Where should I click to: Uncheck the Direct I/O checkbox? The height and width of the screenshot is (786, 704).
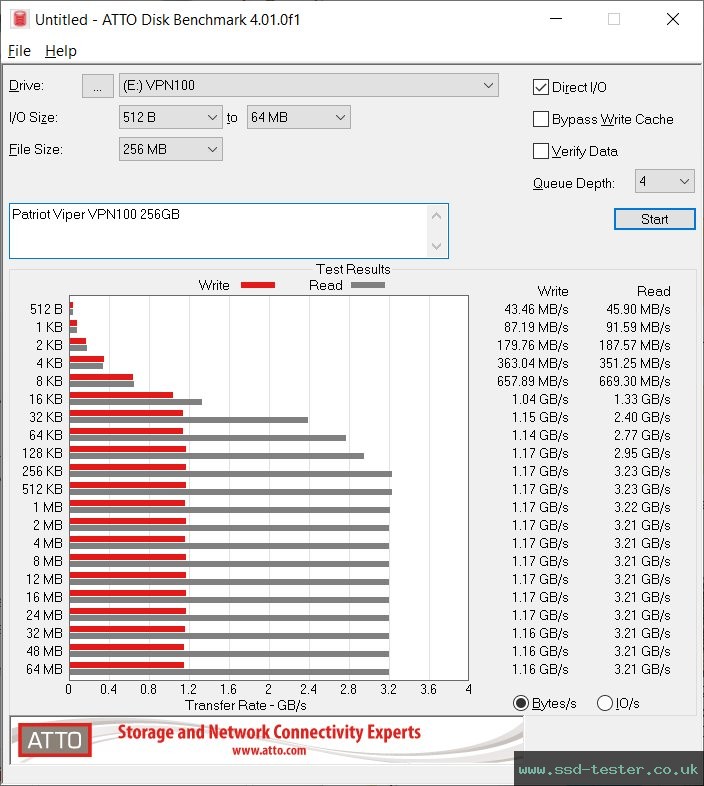coord(541,87)
